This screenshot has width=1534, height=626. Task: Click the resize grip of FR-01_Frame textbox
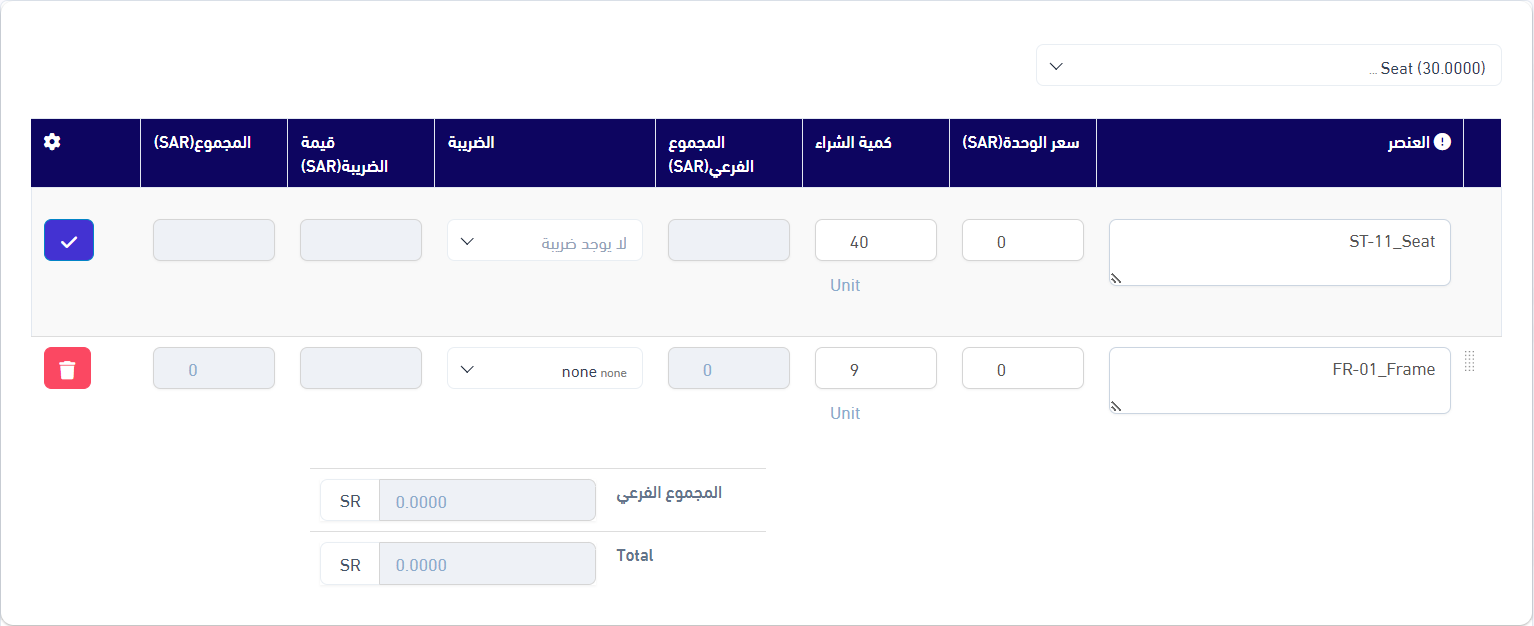(1117, 407)
